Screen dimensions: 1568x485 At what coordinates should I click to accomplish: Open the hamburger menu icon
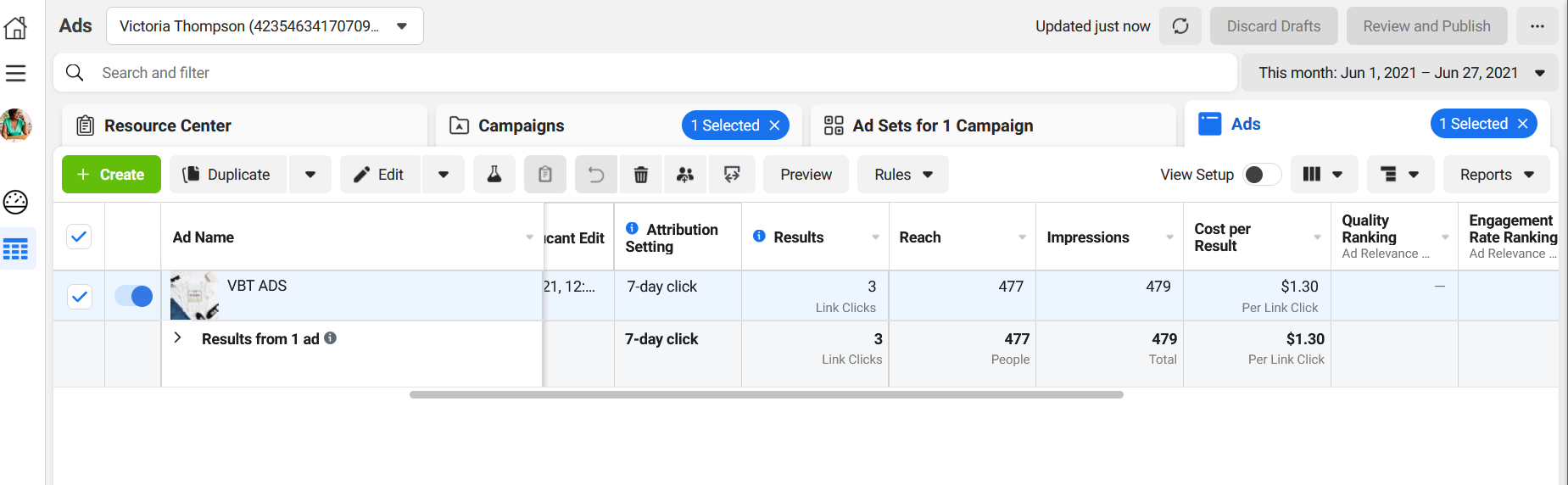tap(16, 74)
